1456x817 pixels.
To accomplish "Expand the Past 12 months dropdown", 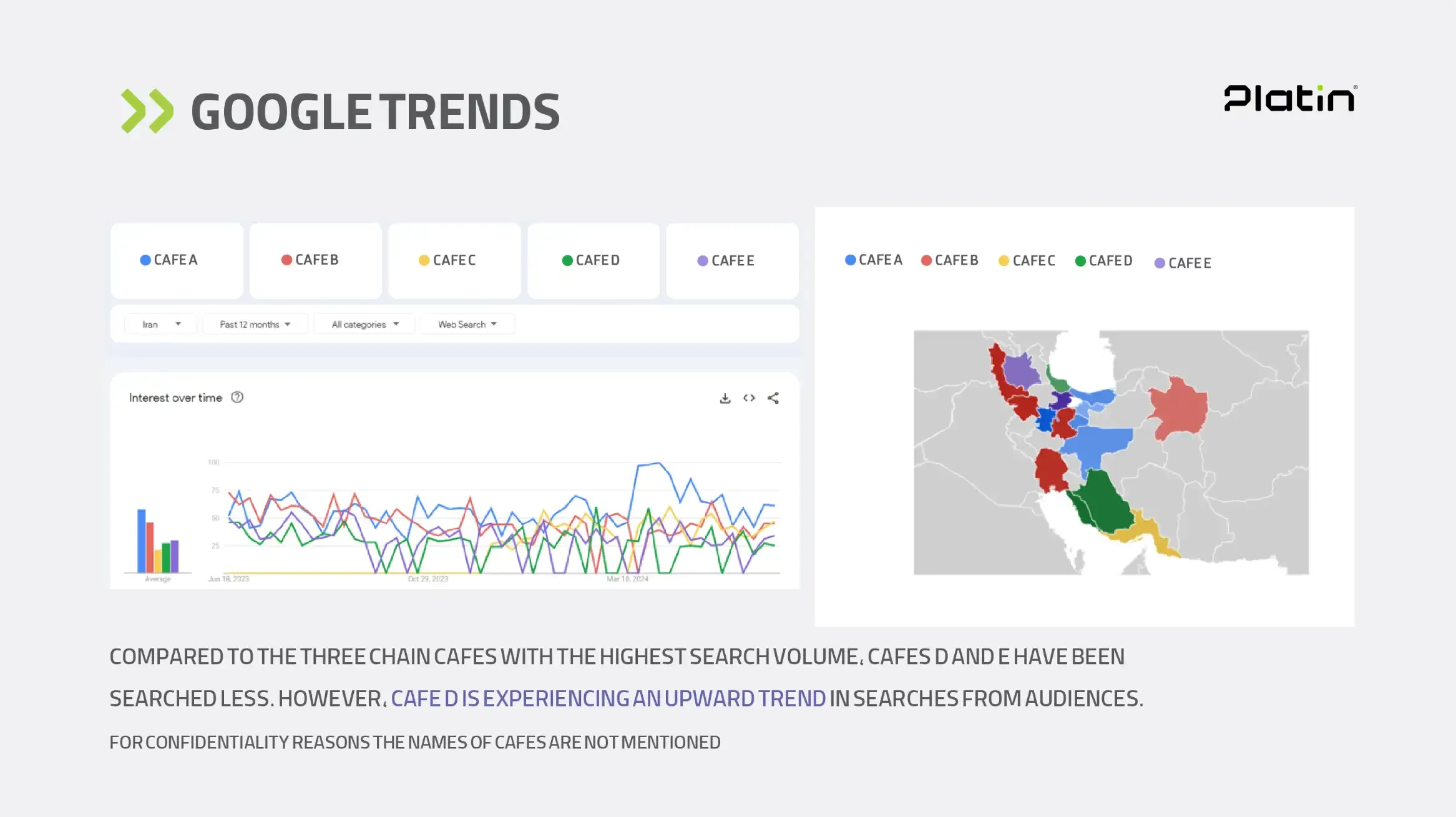I will click(255, 325).
